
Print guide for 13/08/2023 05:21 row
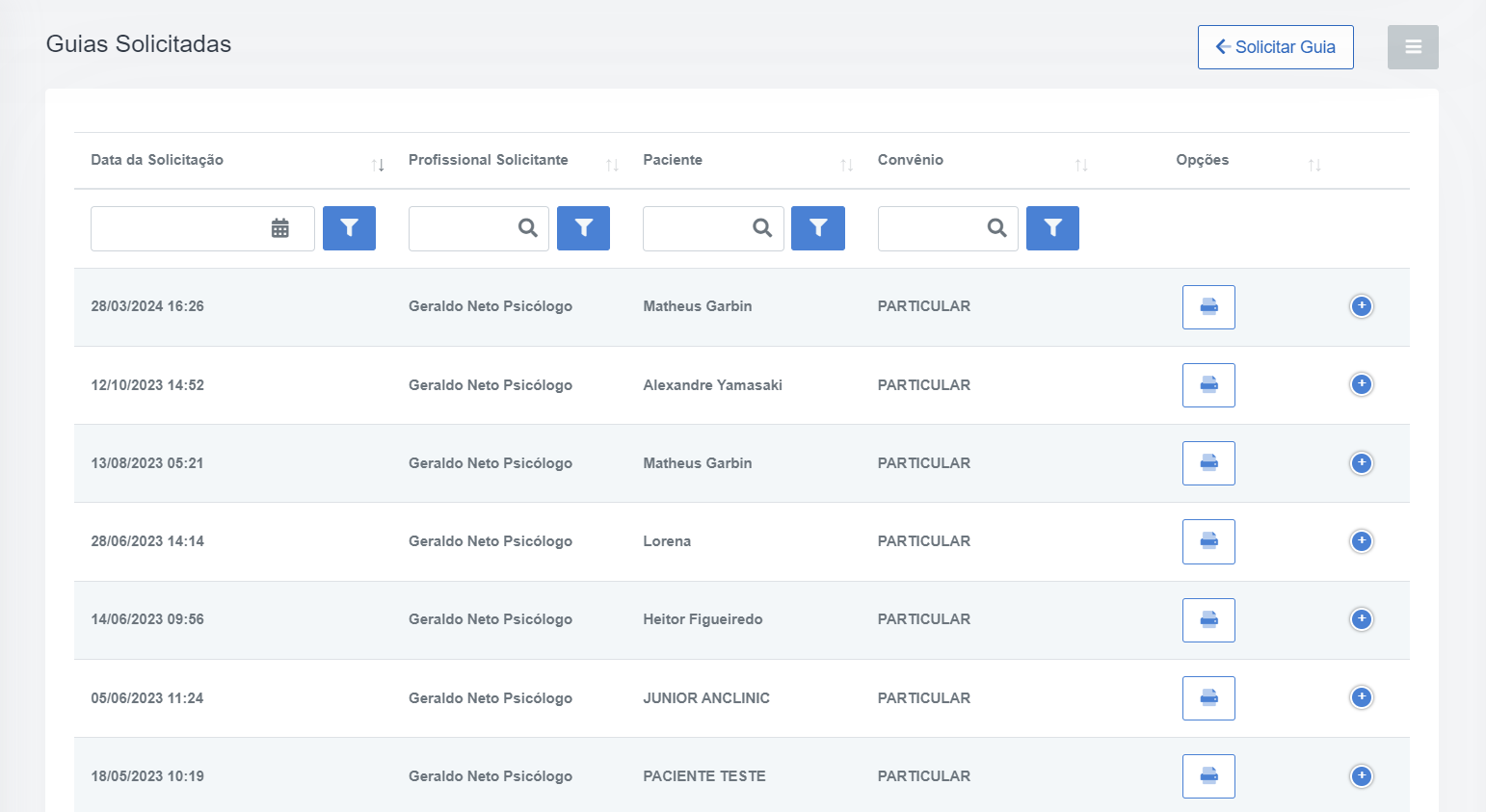click(x=1208, y=463)
